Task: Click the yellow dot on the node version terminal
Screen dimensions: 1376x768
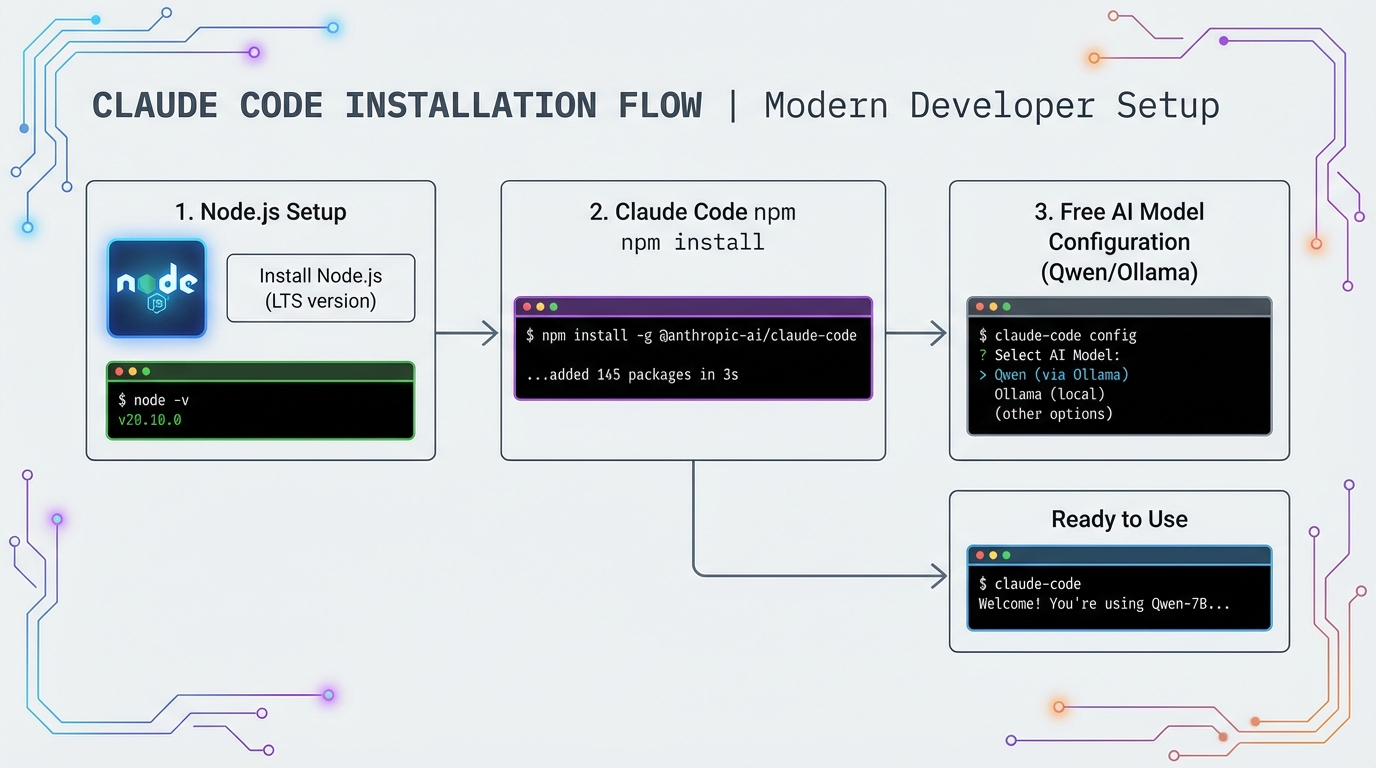Action: [x=134, y=370]
